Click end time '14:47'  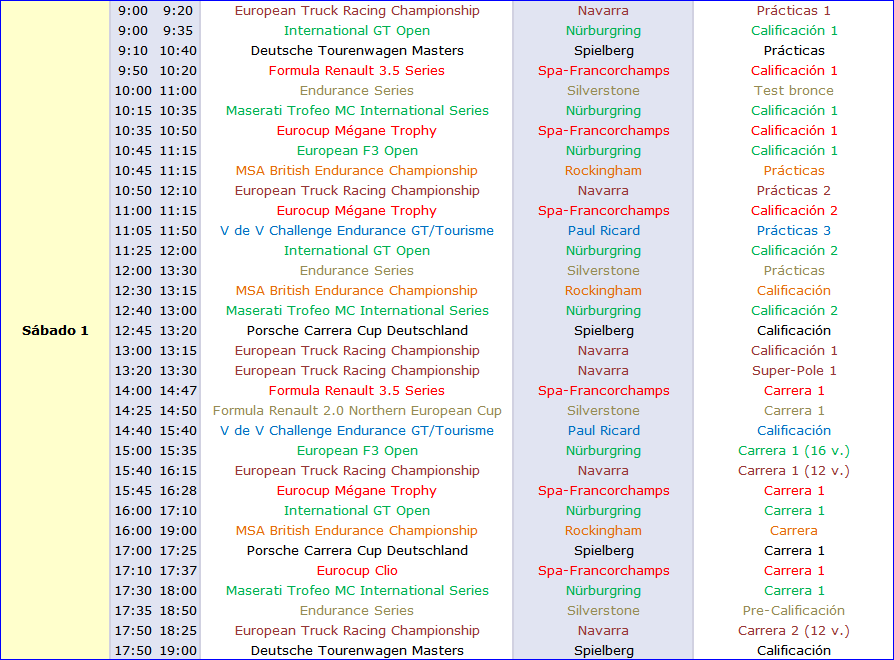178,390
